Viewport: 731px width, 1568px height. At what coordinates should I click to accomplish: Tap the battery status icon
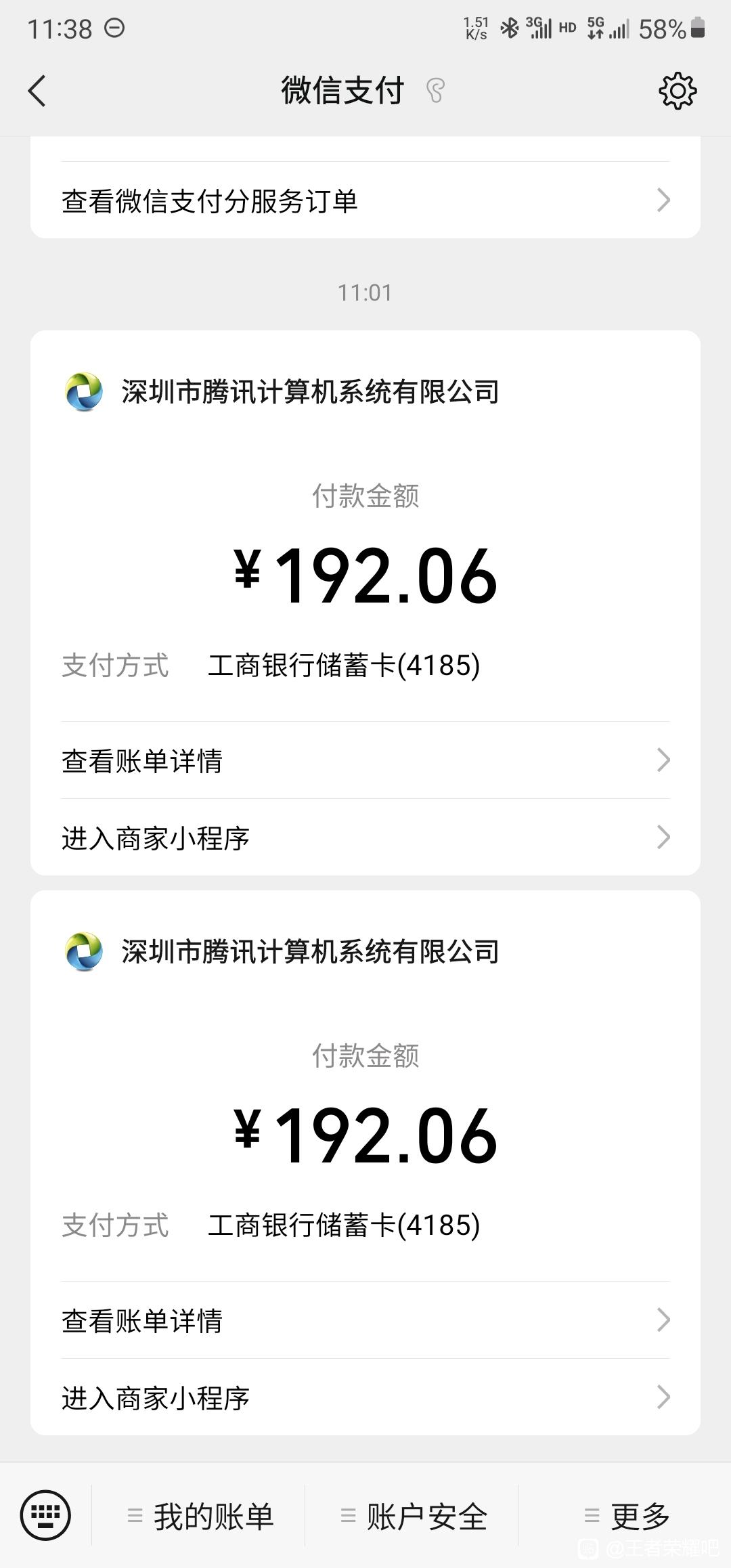(698, 28)
